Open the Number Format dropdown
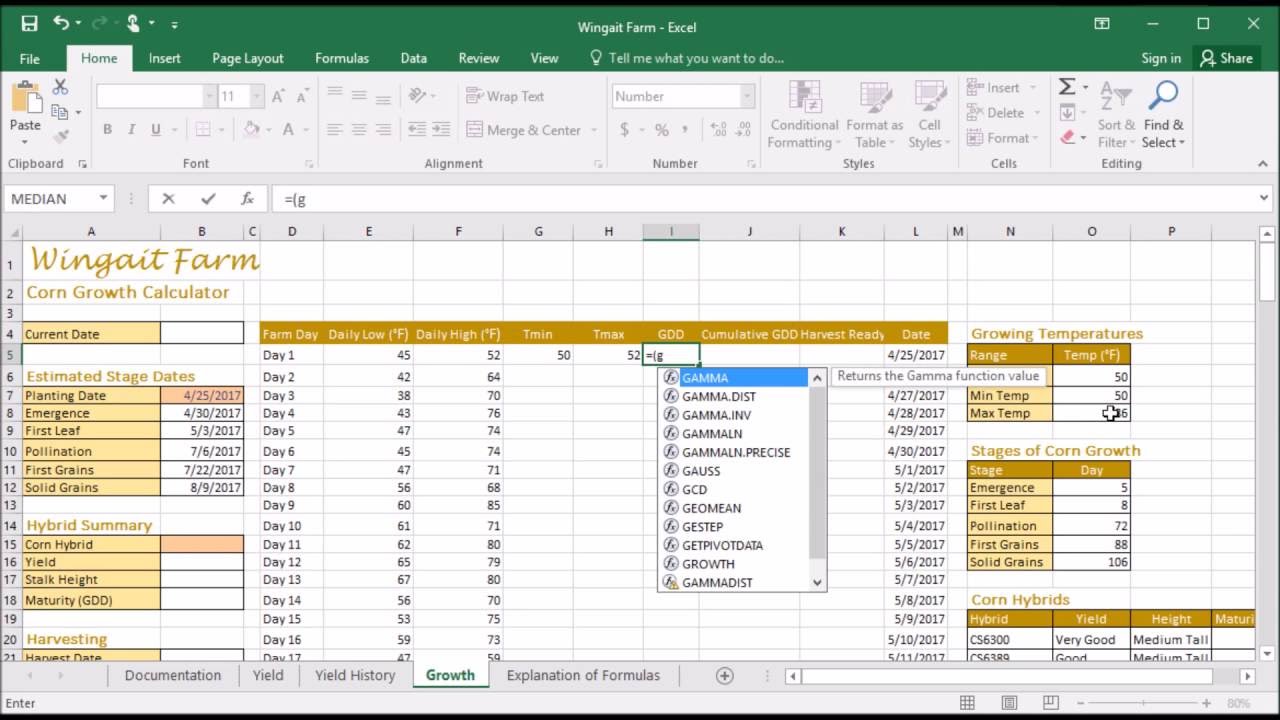The image size is (1280, 720). click(747, 96)
